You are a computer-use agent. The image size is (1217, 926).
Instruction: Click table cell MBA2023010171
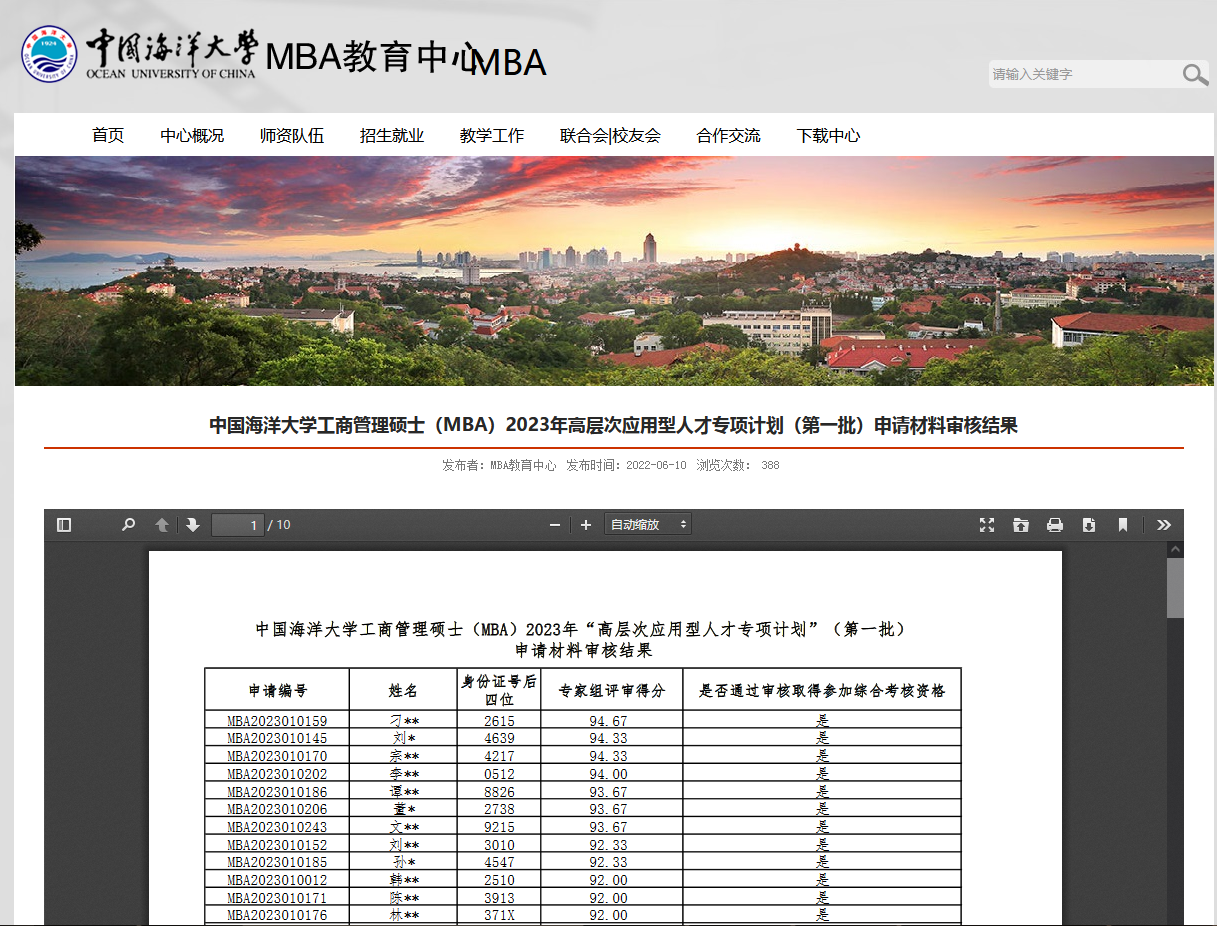click(x=277, y=898)
